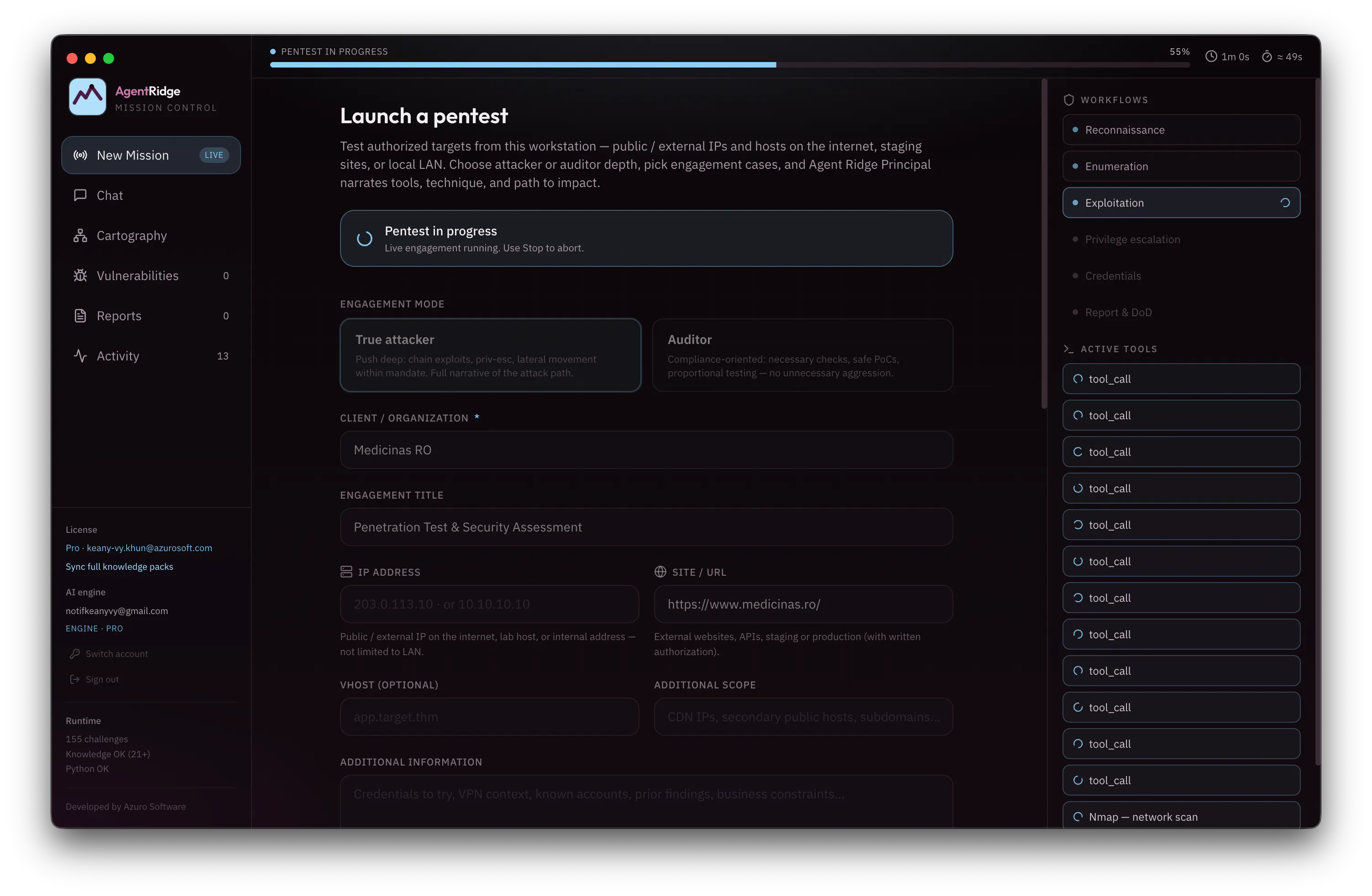Click the Knowledge OK (21+) text
This screenshot has width=1372, height=896.
(108, 754)
